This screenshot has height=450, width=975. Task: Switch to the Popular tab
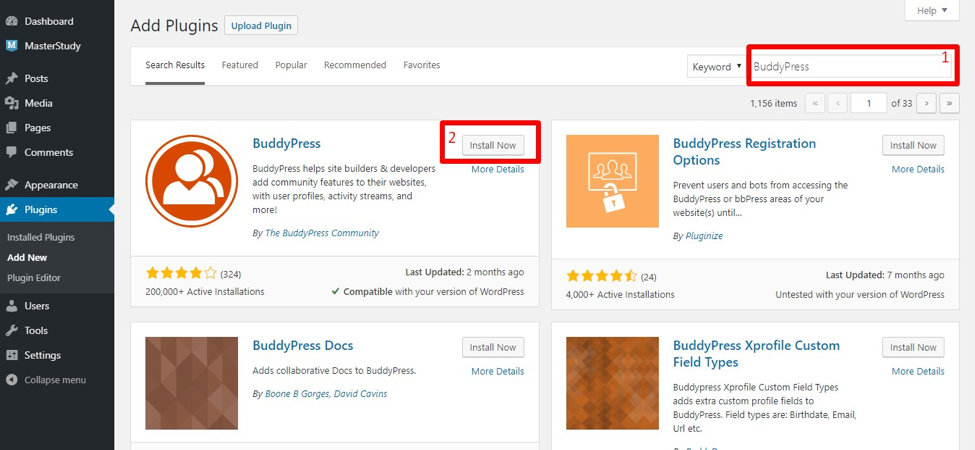click(x=291, y=65)
